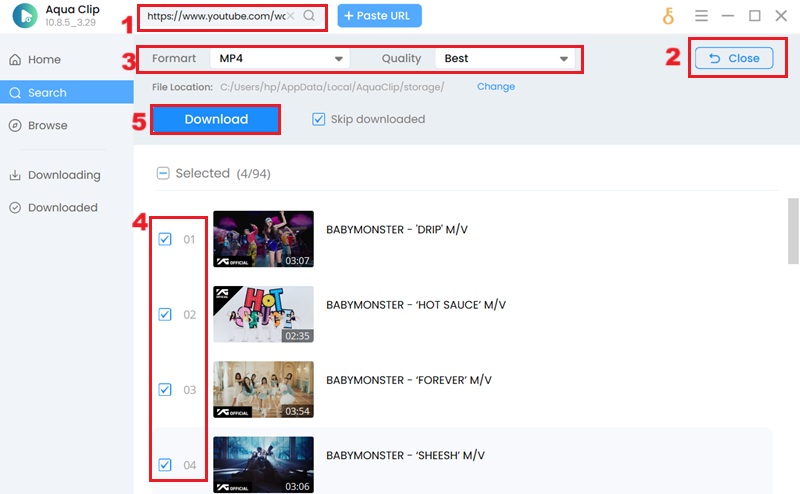Click title BABYMONSTER - 'FOREVER' M/V

(x=409, y=380)
